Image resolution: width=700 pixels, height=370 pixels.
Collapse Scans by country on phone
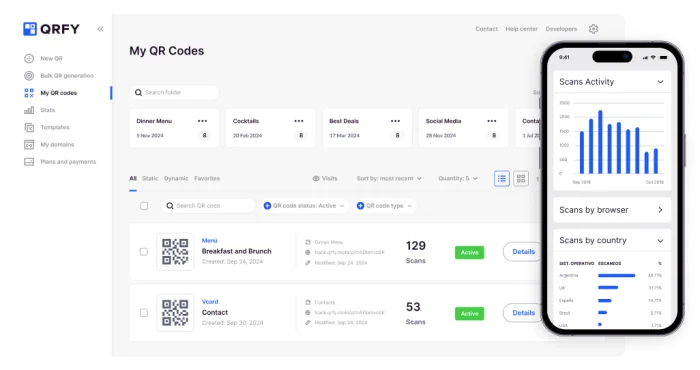660,241
